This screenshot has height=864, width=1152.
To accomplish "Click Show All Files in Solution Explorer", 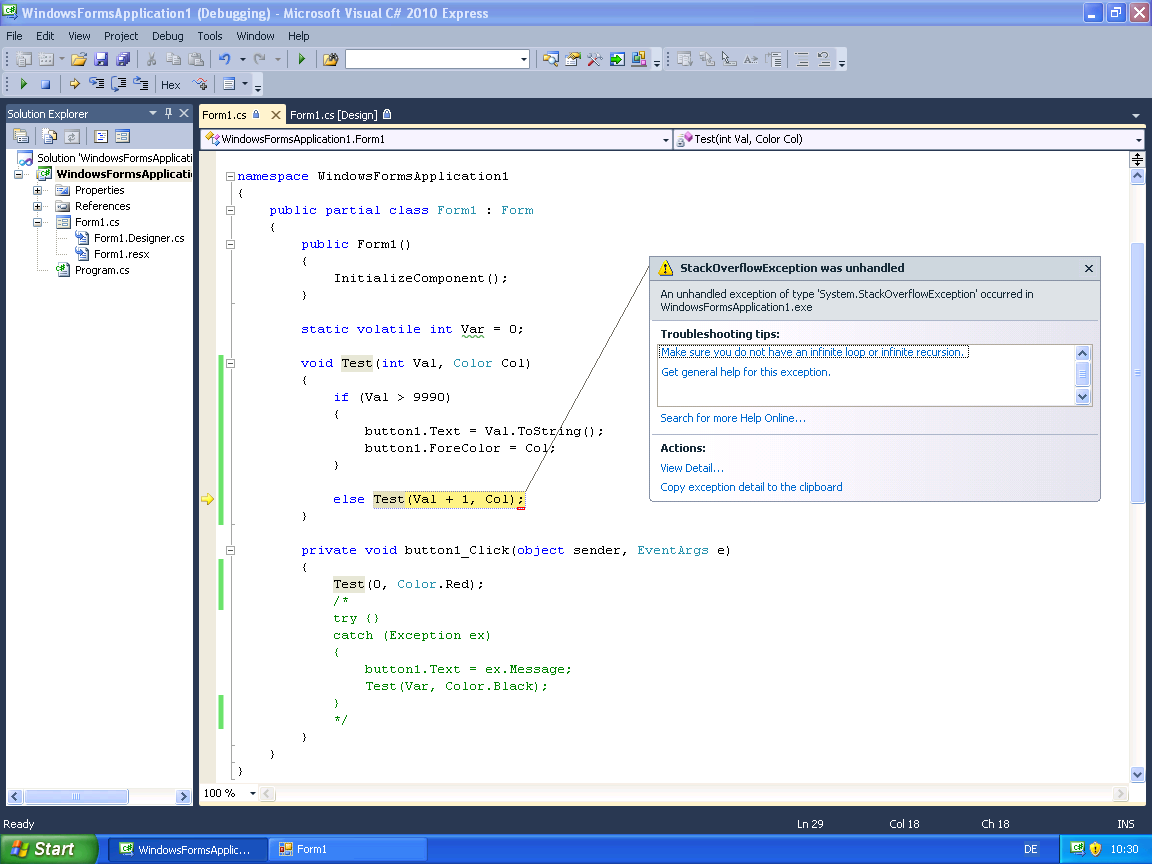I will coord(49,137).
